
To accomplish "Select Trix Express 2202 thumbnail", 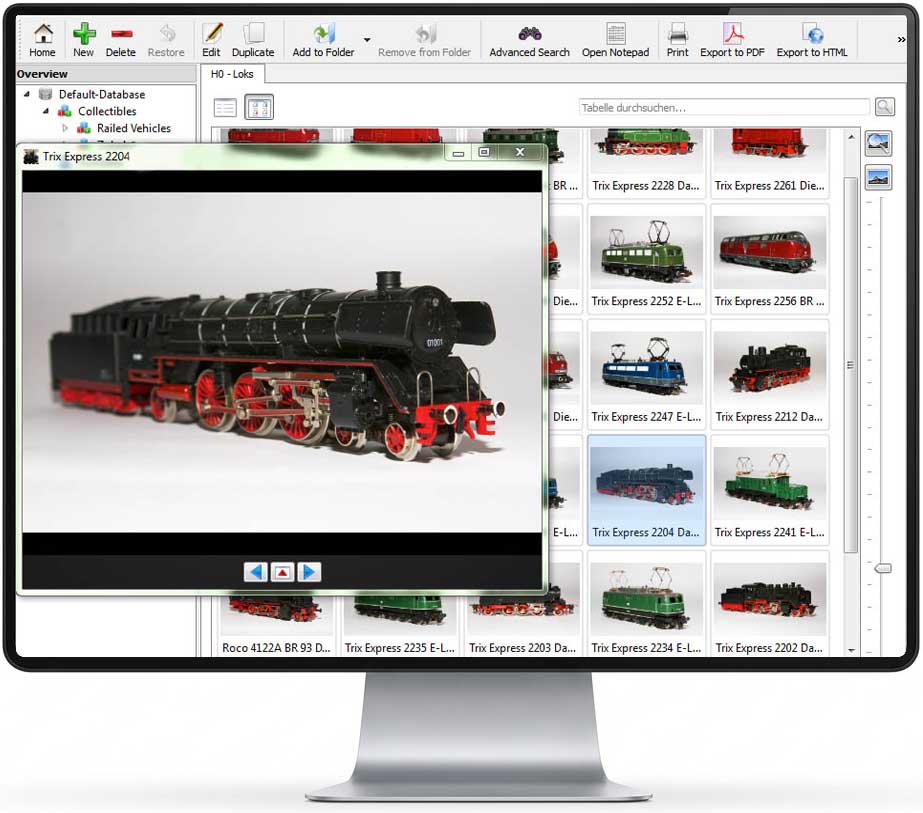I will point(769,605).
